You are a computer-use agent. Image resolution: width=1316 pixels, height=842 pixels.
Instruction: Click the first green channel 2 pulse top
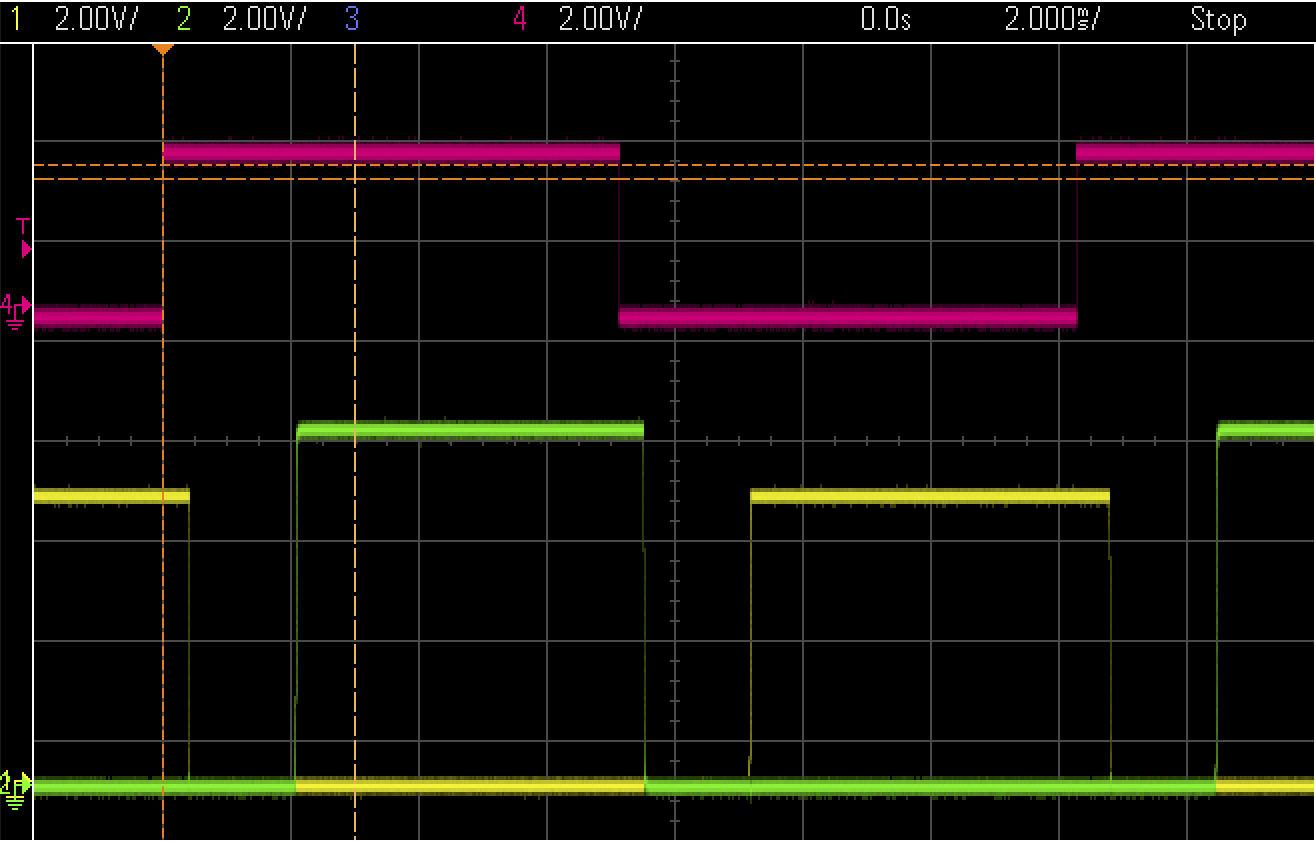tap(470, 430)
